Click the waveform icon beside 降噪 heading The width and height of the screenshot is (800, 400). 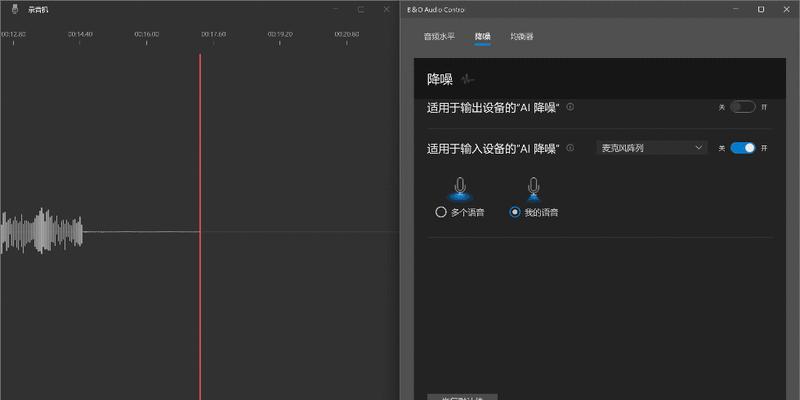(468, 79)
